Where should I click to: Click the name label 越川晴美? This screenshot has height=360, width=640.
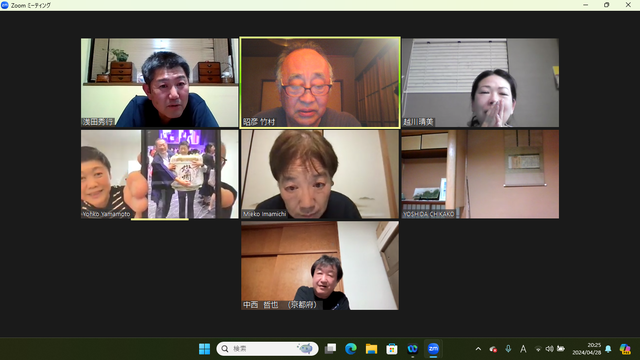(418, 122)
